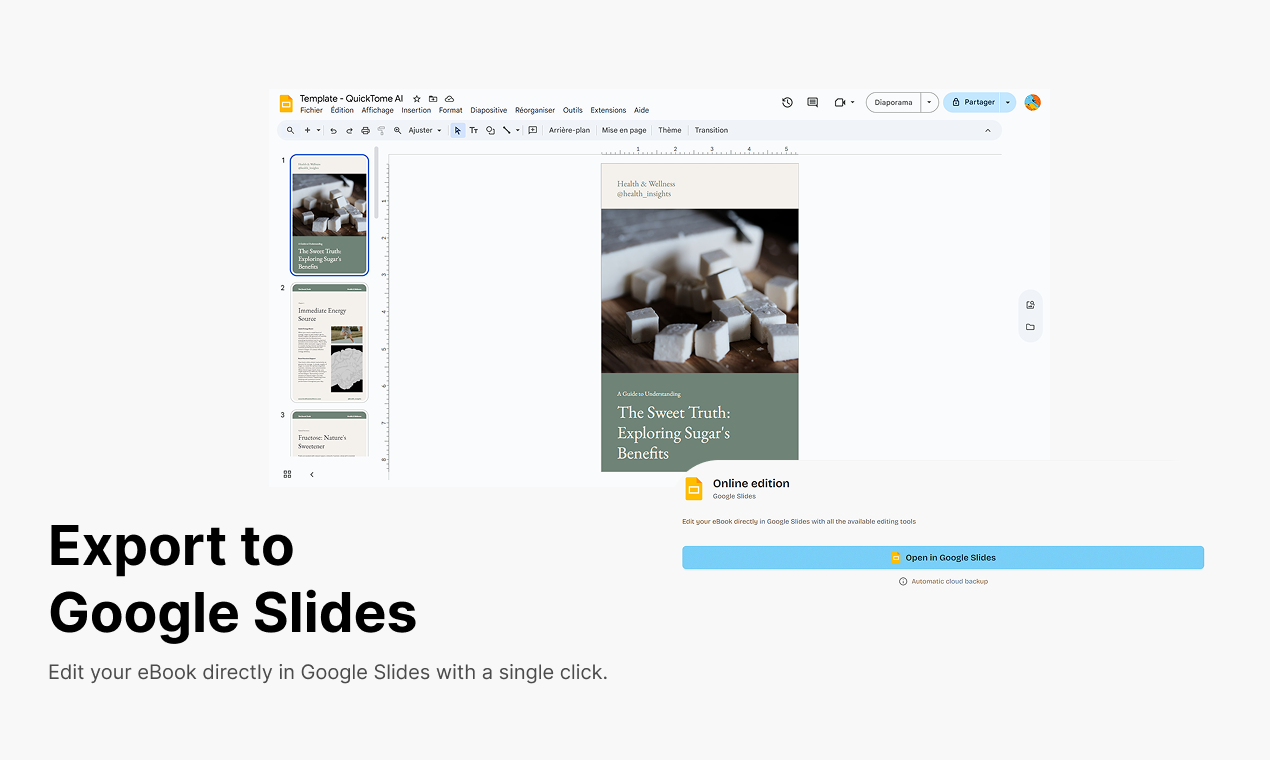Screen dimensions: 1270x760
Task: Click the Health & Wellness header text on slide
Action: pyautogui.click(x=646, y=184)
